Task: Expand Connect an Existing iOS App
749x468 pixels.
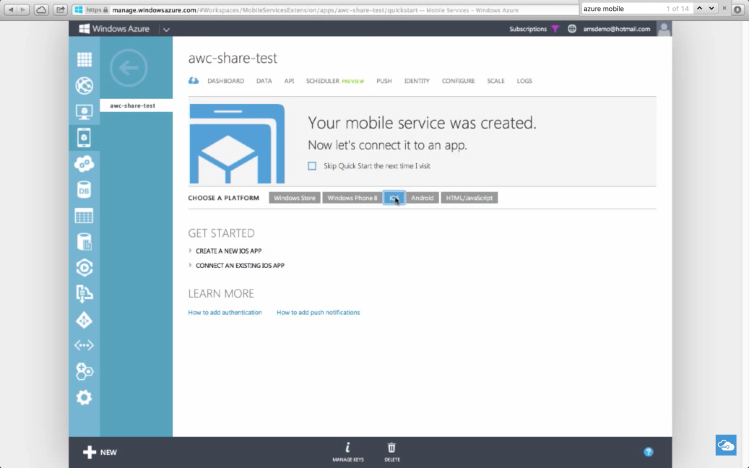Action: [240, 266]
